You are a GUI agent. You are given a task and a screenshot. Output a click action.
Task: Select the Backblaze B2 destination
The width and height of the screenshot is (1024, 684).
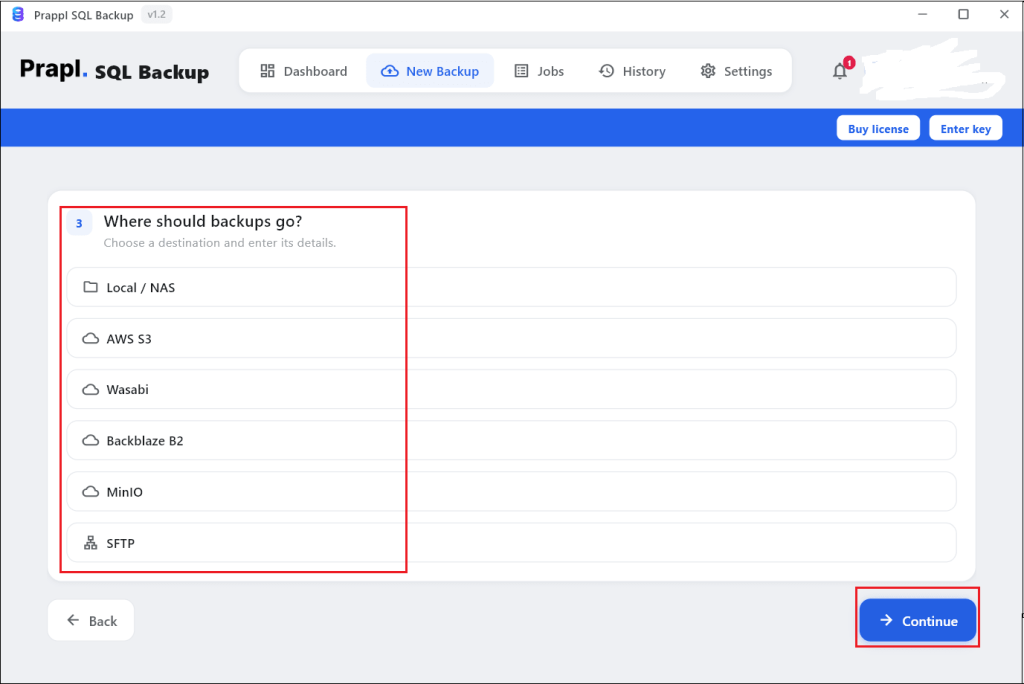(511, 440)
